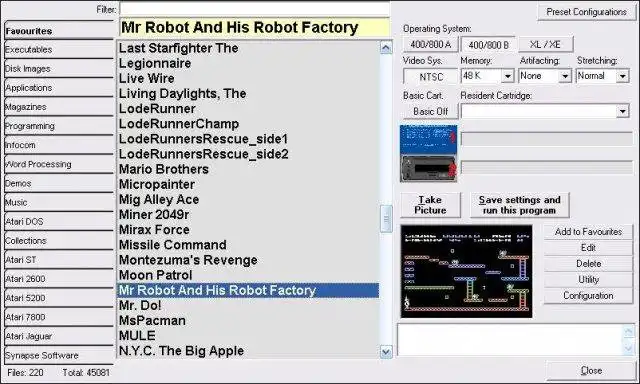This screenshot has height=384, width=640.
Task: Click the Delete button
Action: (588, 264)
